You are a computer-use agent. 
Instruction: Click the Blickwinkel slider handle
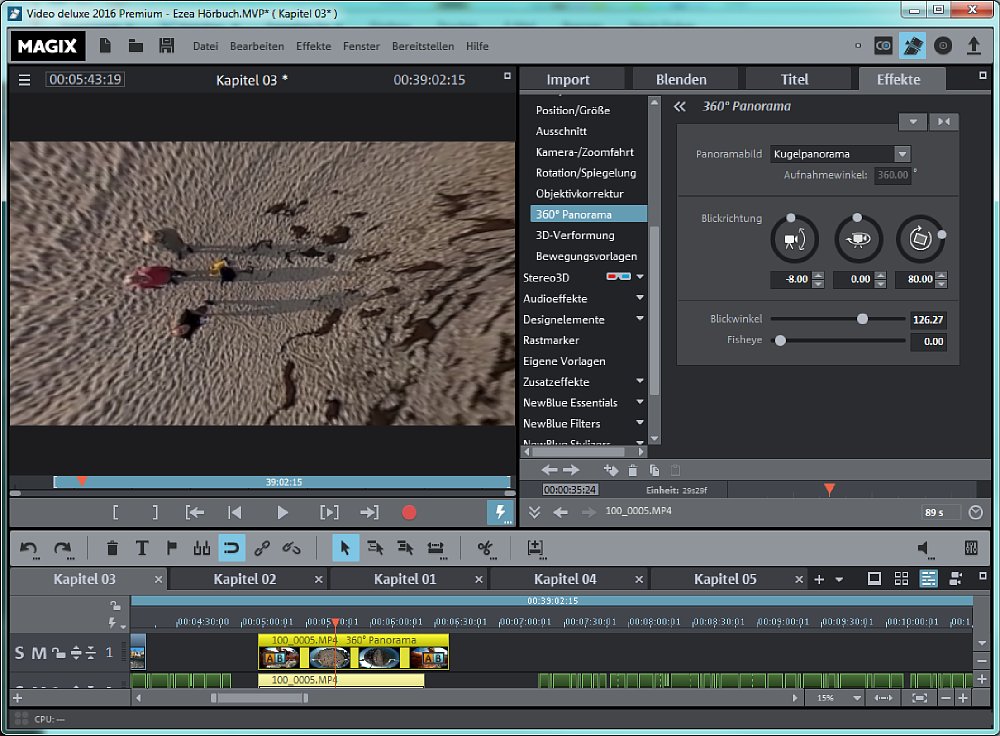(862, 319)
